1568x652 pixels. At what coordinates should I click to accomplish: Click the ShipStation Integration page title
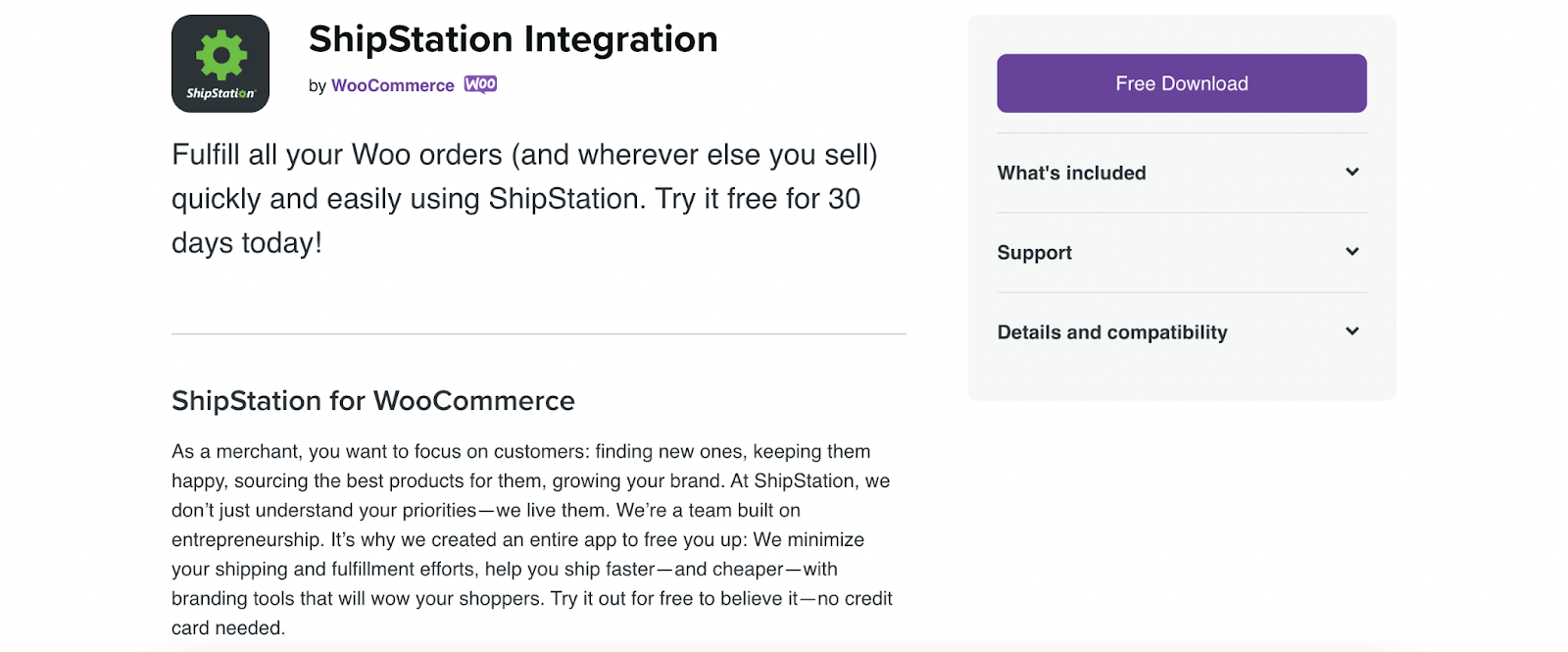[513, 39]
